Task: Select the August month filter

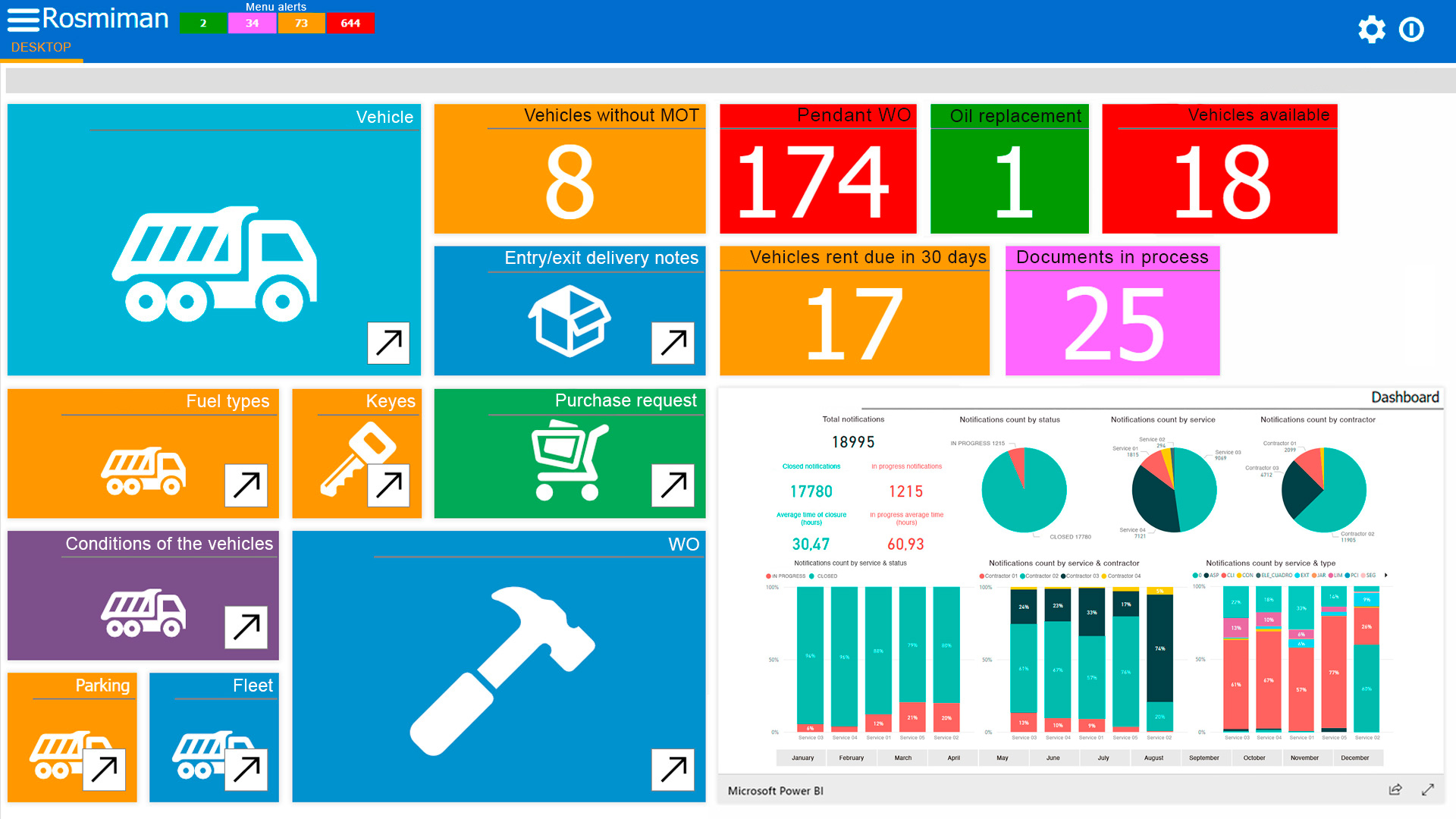Action: [1155, 758]
